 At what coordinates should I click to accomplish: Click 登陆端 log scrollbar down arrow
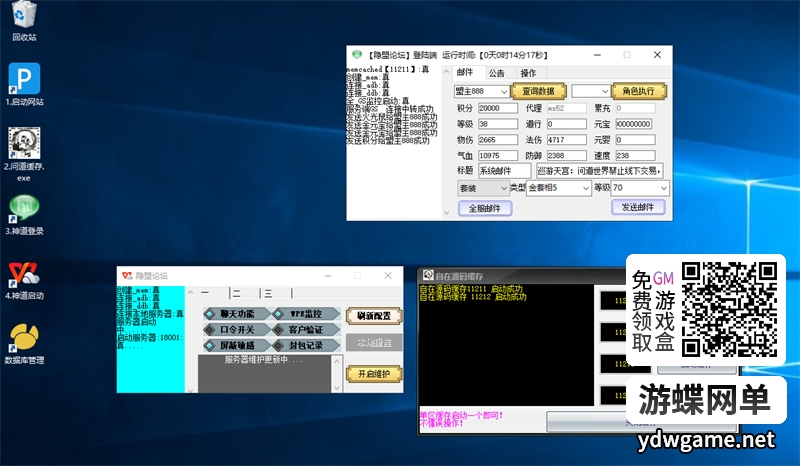pos(446,212)
